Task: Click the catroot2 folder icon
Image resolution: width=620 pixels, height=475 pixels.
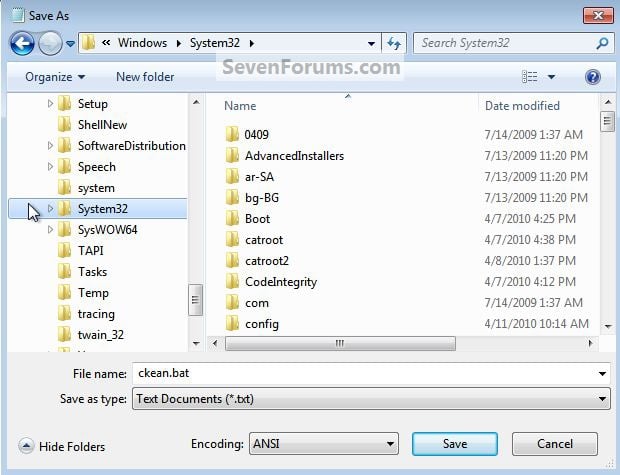Action: [x=232, y=261]
